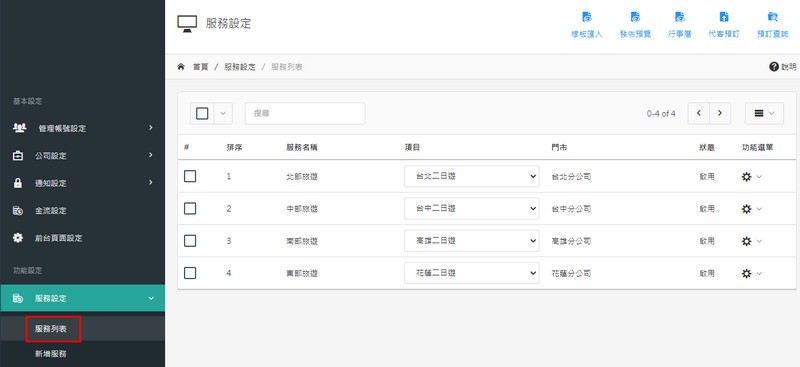Image resolution: width=800 pixels, height=367 pixels.
Task: Open gear menu for 南部旅遊 row
Action: coord(751,241)
